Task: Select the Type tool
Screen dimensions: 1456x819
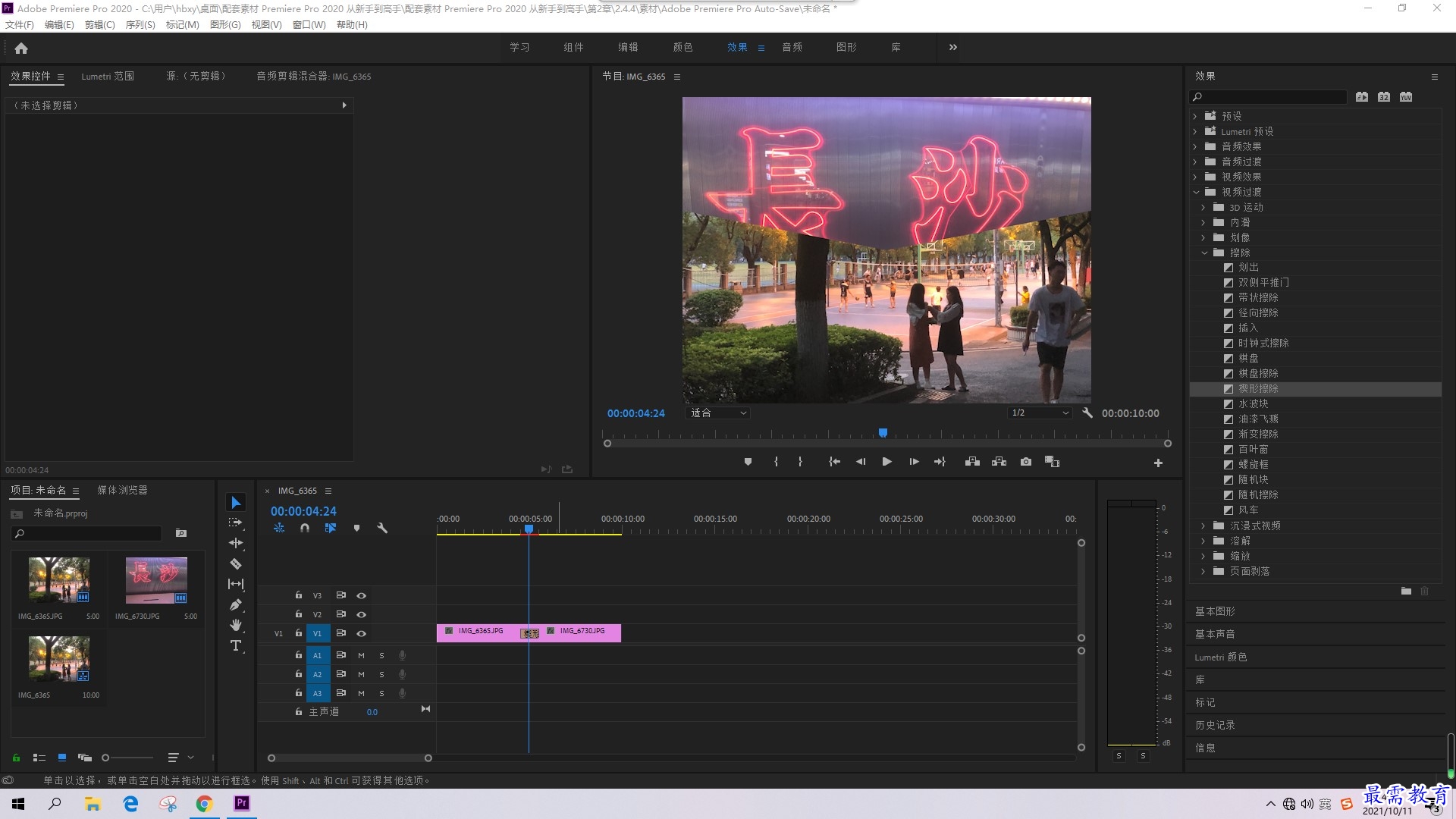Action: [x=236, y=645]
